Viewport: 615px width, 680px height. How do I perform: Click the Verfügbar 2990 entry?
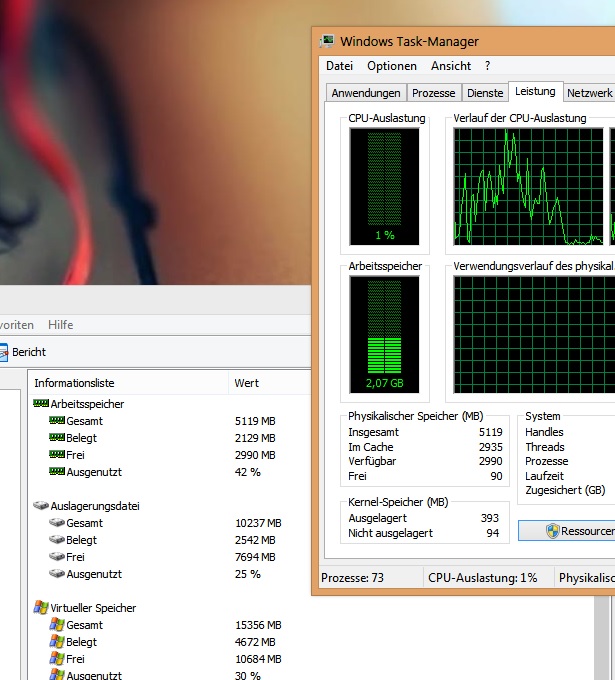425,461
